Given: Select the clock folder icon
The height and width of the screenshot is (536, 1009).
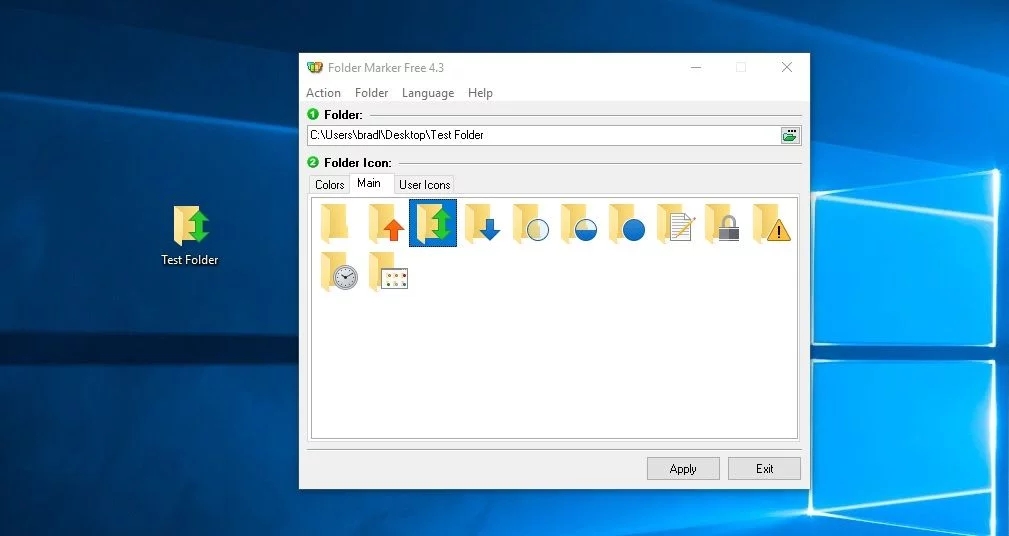Looking at the screenshot, I should pyautogui.click(x=338, y=272).
